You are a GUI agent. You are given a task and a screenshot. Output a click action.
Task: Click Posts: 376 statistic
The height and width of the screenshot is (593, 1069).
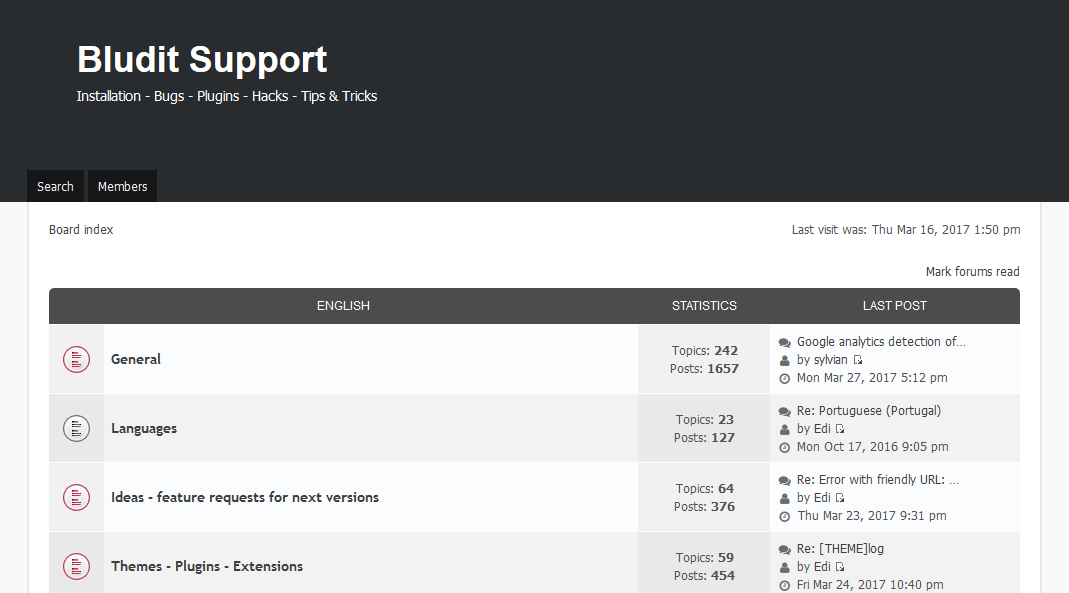click(x=704, y=506)
